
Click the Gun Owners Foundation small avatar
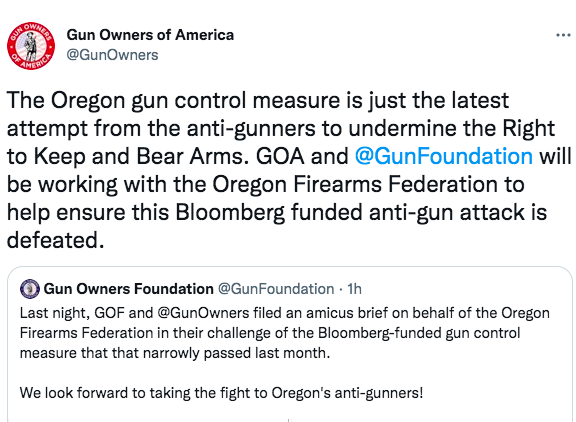(30, 289)
